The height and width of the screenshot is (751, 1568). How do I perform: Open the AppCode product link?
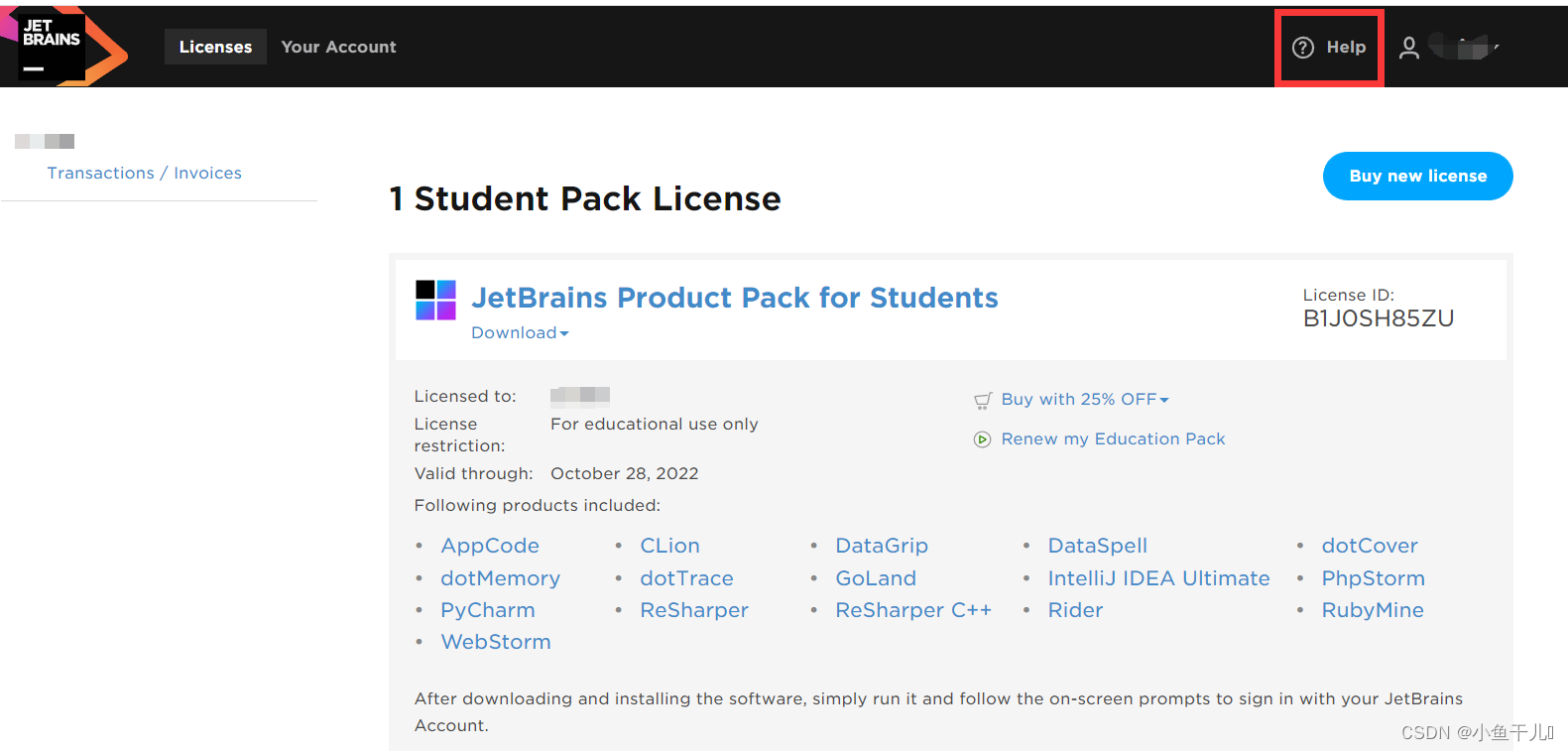coord(490,546)
